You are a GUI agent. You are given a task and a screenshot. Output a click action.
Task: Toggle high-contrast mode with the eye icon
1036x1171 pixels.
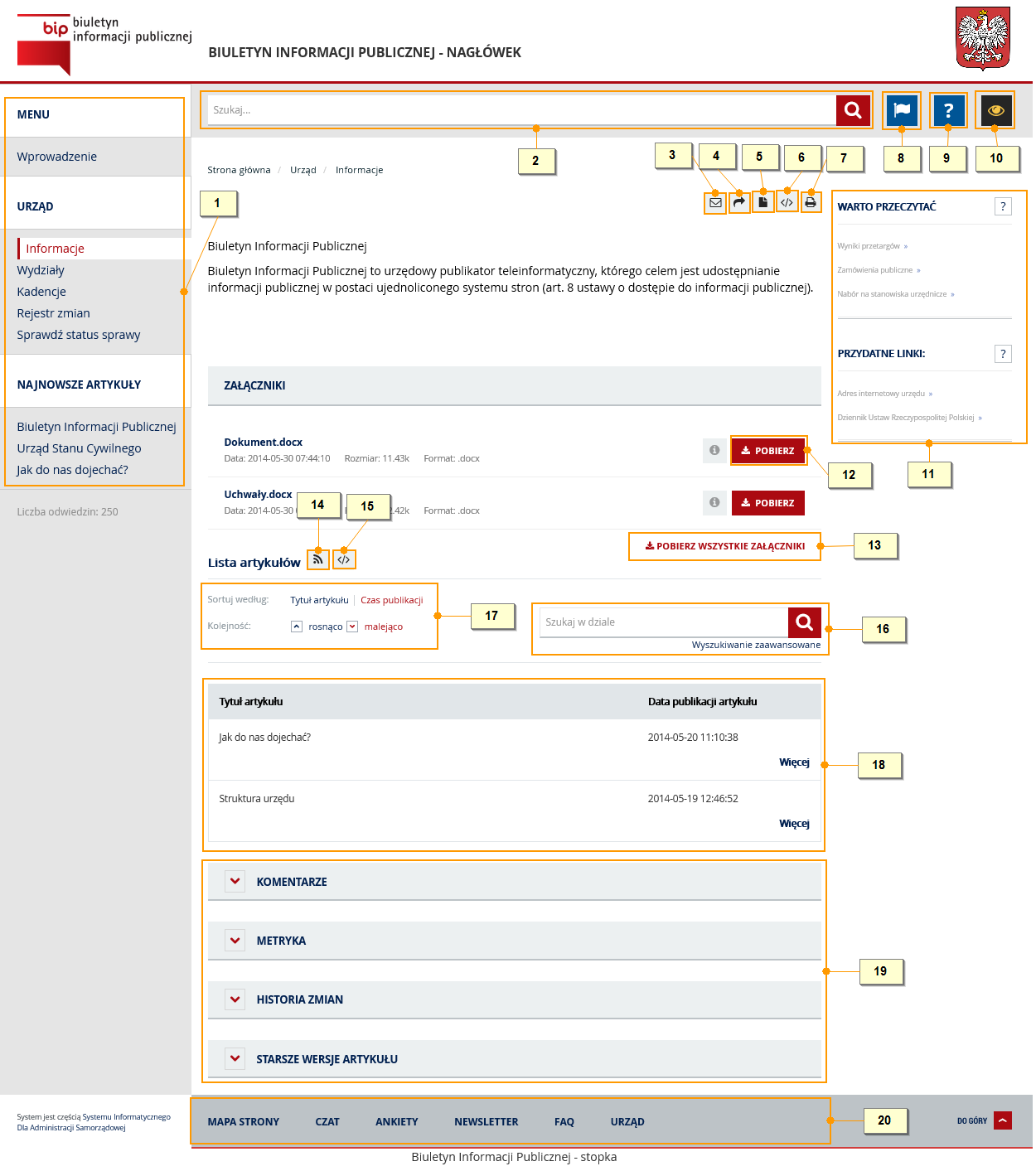tap(995, 109)
